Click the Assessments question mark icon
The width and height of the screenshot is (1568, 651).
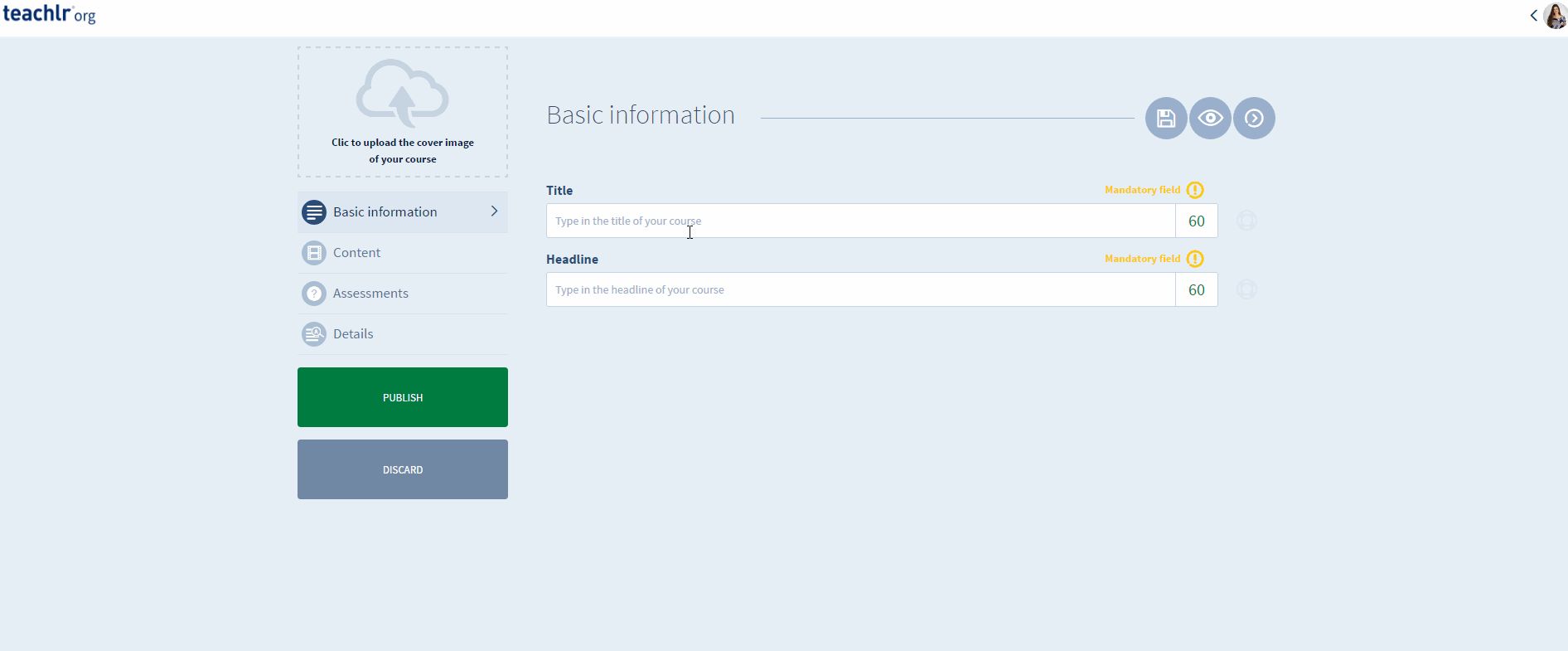point(314,294)
